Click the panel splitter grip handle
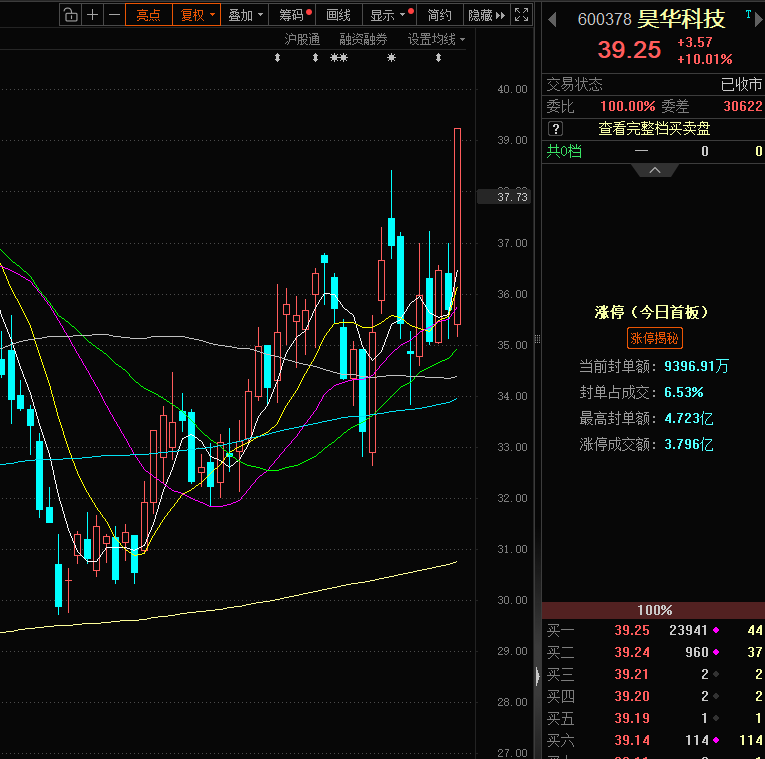765x759 pixels. 538,339
